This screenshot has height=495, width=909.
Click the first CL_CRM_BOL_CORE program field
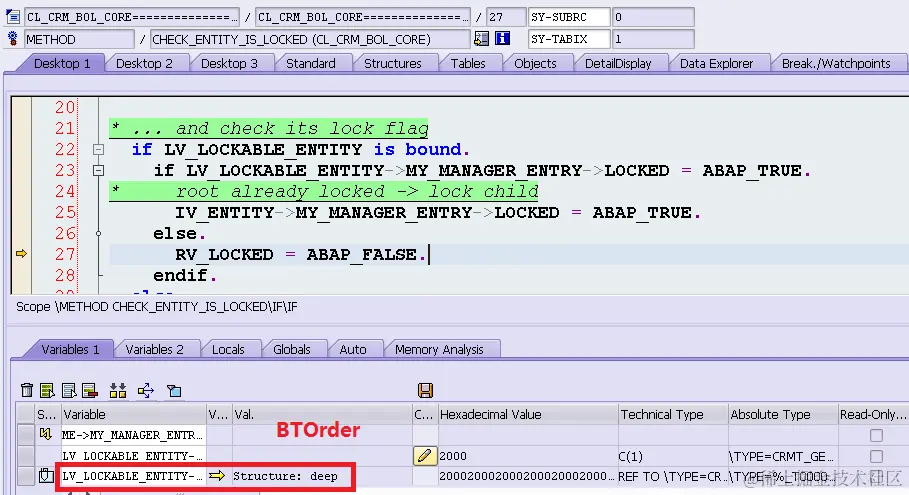(x=132, y=17)
